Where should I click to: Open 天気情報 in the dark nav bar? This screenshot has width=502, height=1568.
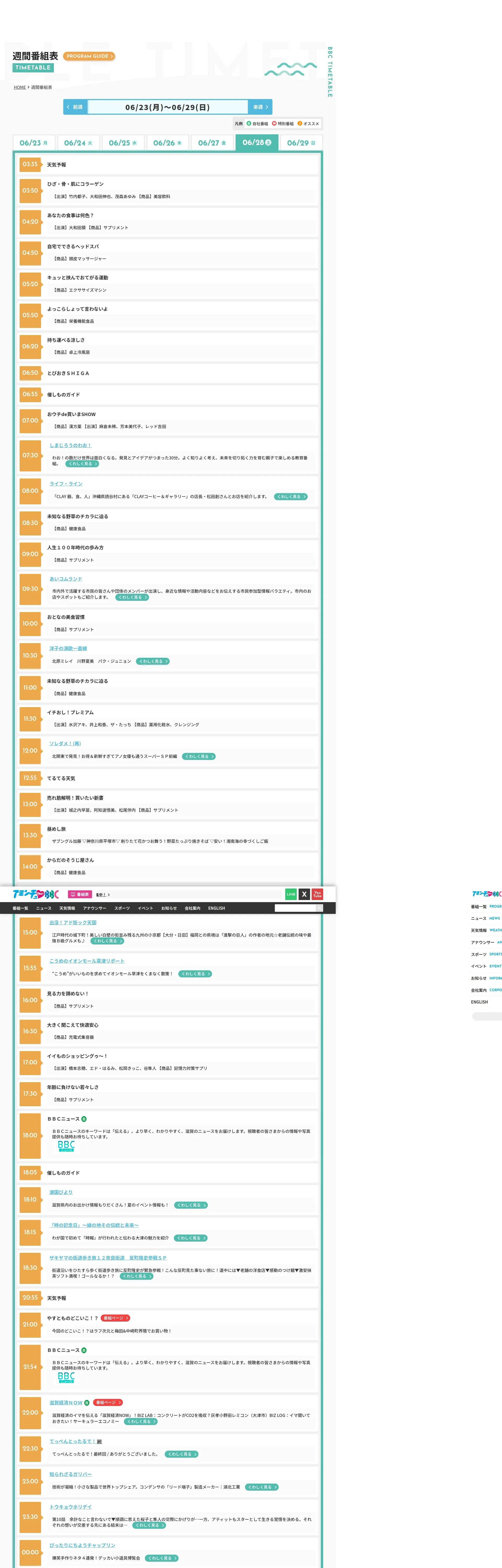[67, 908]
